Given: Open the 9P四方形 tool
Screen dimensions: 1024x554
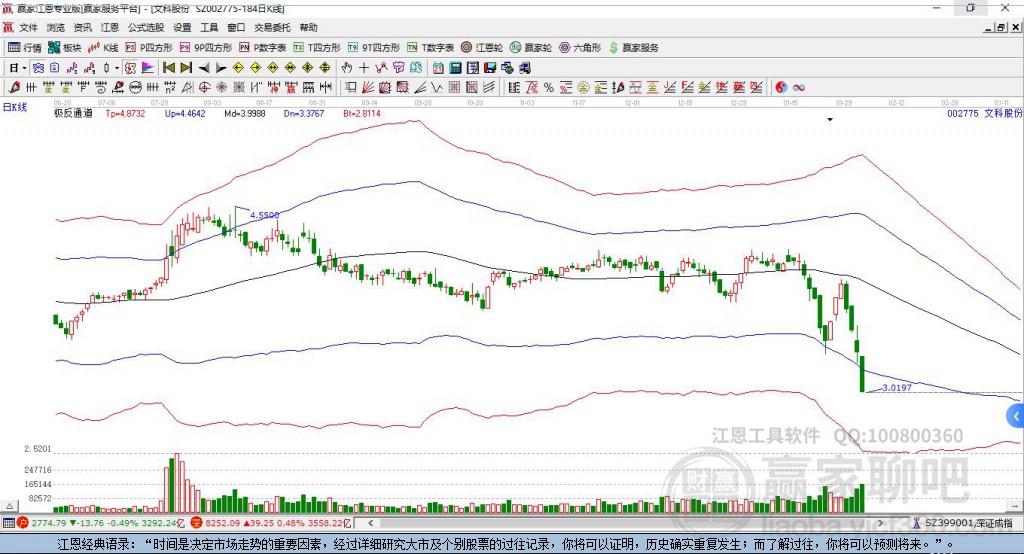Looking at the screenshot, I should click(x=206, y=48).
